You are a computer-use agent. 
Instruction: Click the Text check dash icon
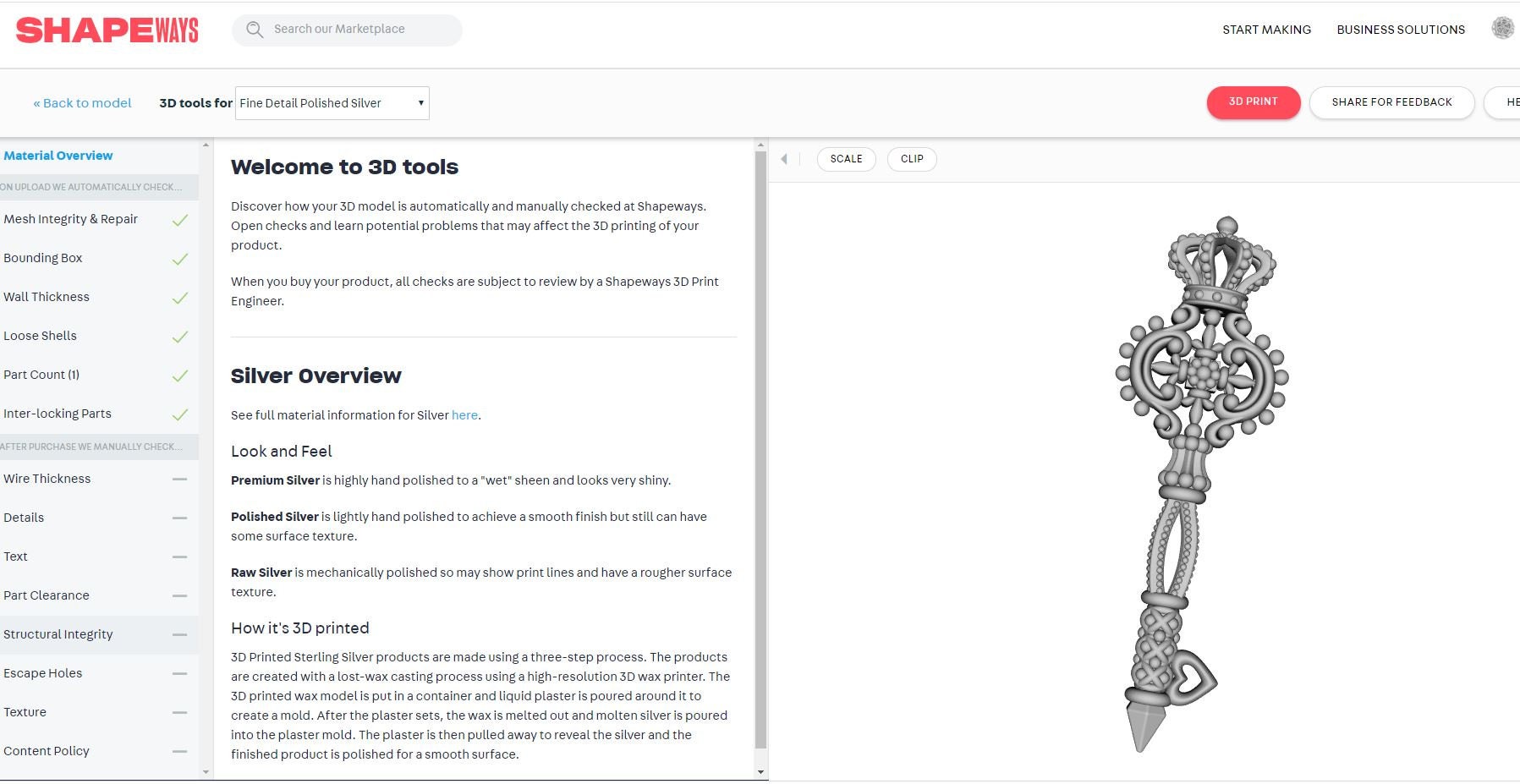pos(179,556)
